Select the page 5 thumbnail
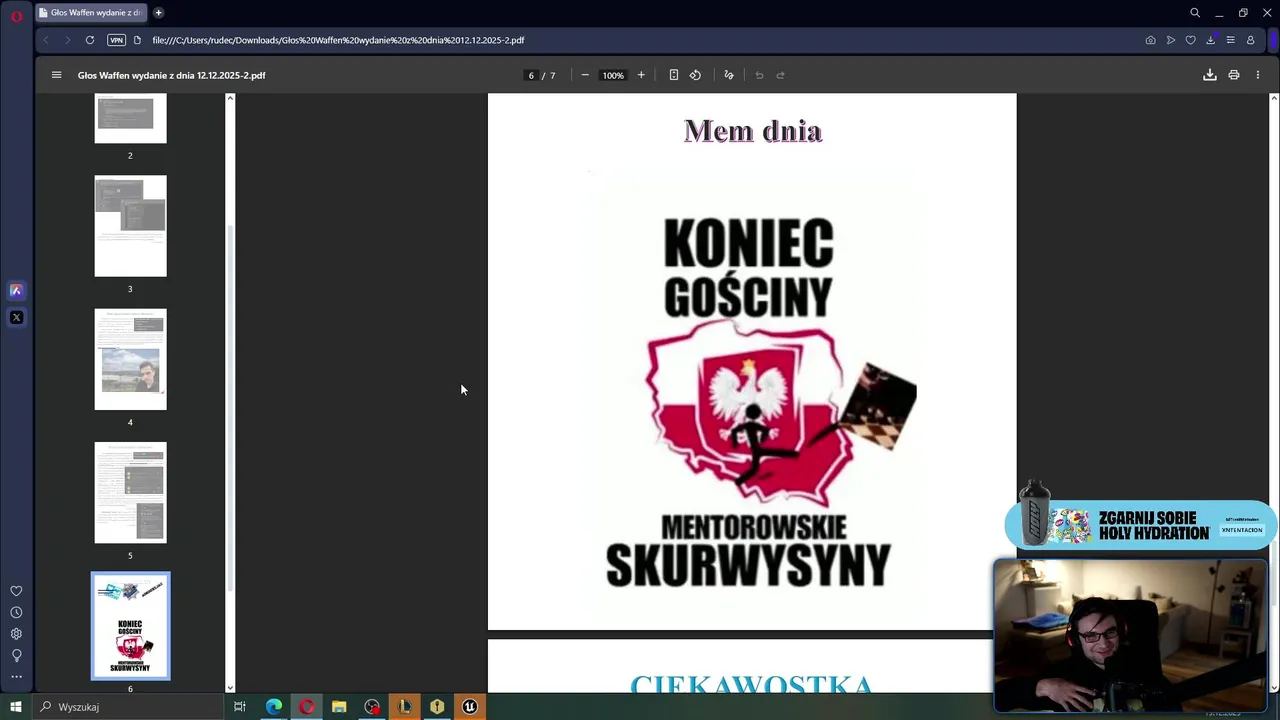This screenshot has width=1280, height=720. tap(130, 492)
